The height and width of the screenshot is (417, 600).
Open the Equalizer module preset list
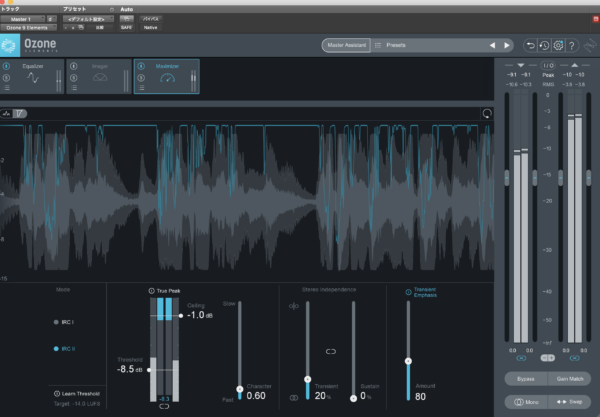click(x=6, y=88)
